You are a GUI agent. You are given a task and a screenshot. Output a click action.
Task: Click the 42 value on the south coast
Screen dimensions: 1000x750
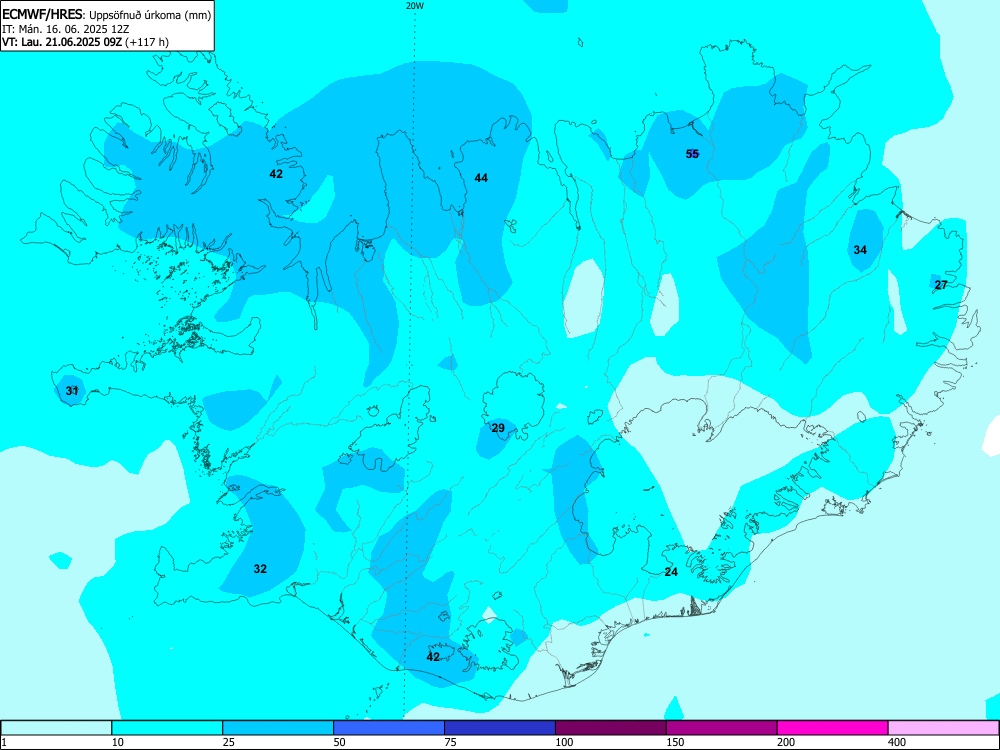[x=433, y=657]
